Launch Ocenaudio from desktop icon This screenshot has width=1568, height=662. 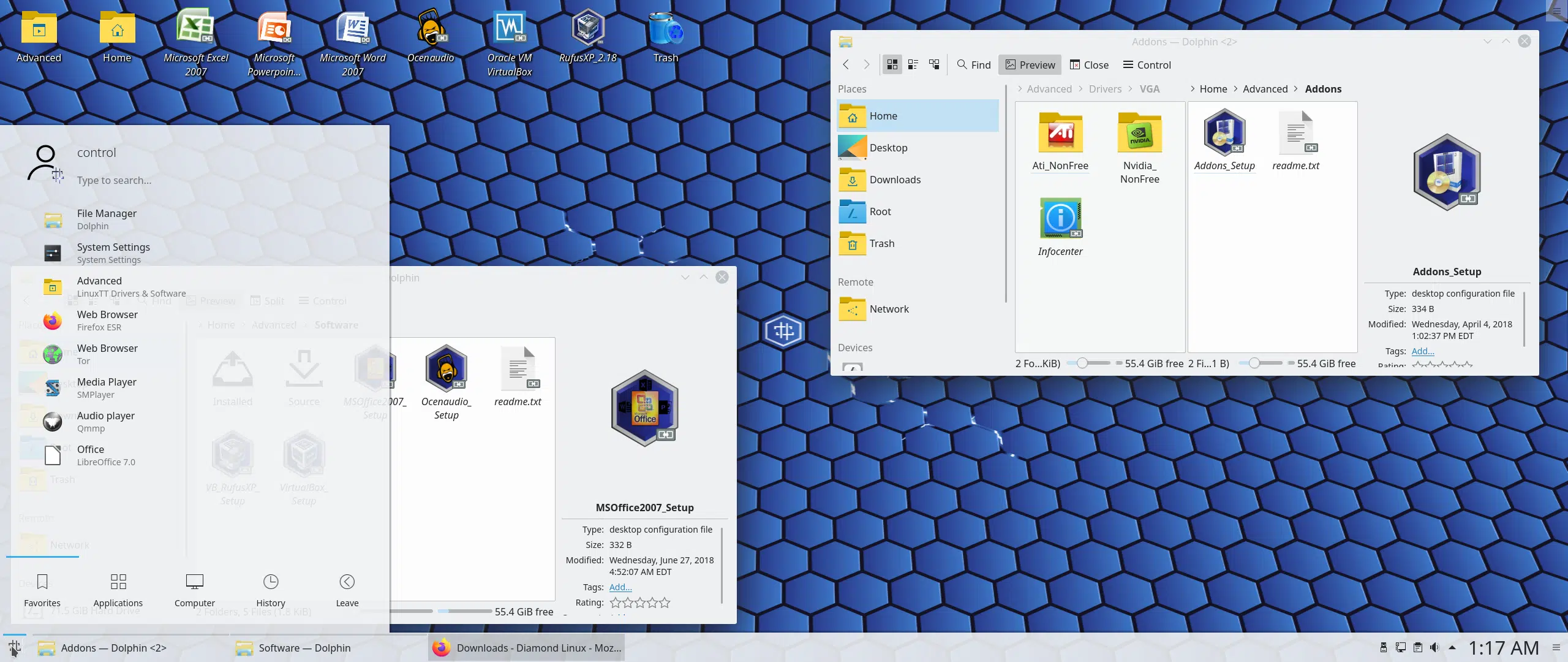431,37
